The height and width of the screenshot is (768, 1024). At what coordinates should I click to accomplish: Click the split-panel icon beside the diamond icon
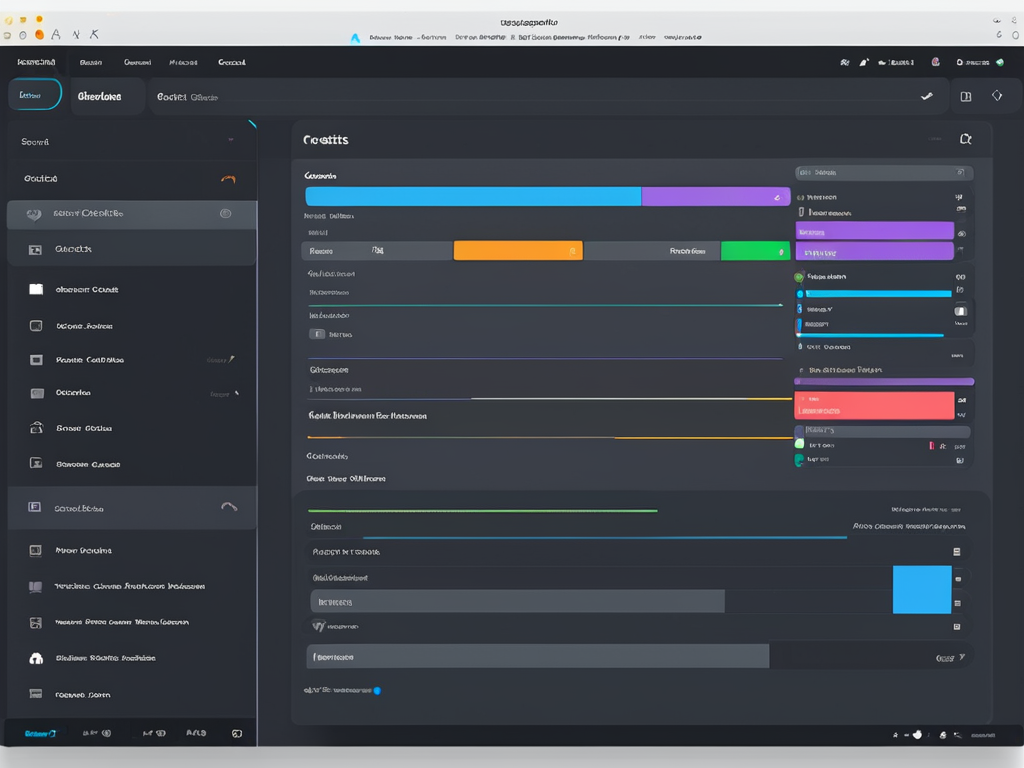[x=965, y=97]
